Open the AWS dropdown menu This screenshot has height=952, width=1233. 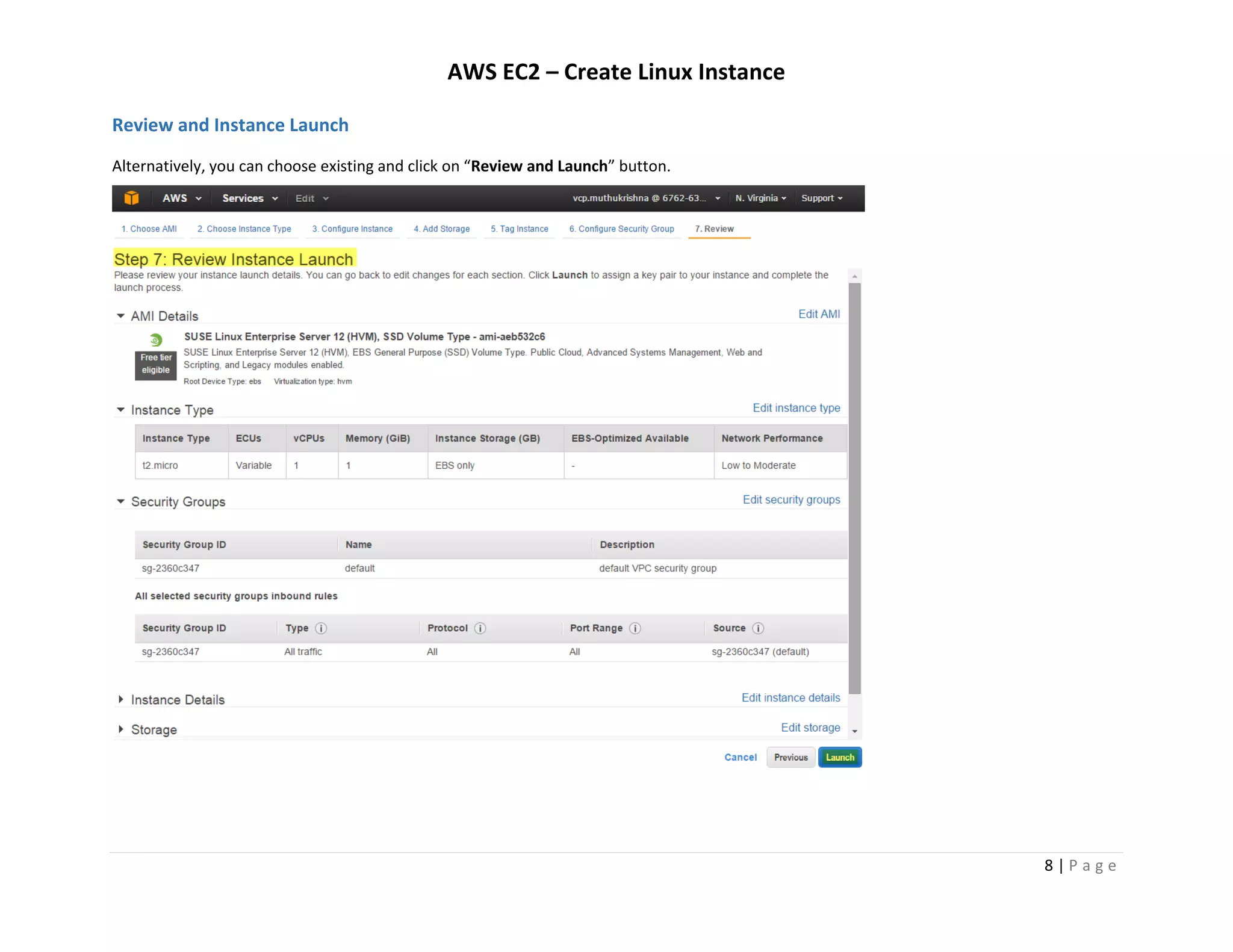click(x=182, y=198)
